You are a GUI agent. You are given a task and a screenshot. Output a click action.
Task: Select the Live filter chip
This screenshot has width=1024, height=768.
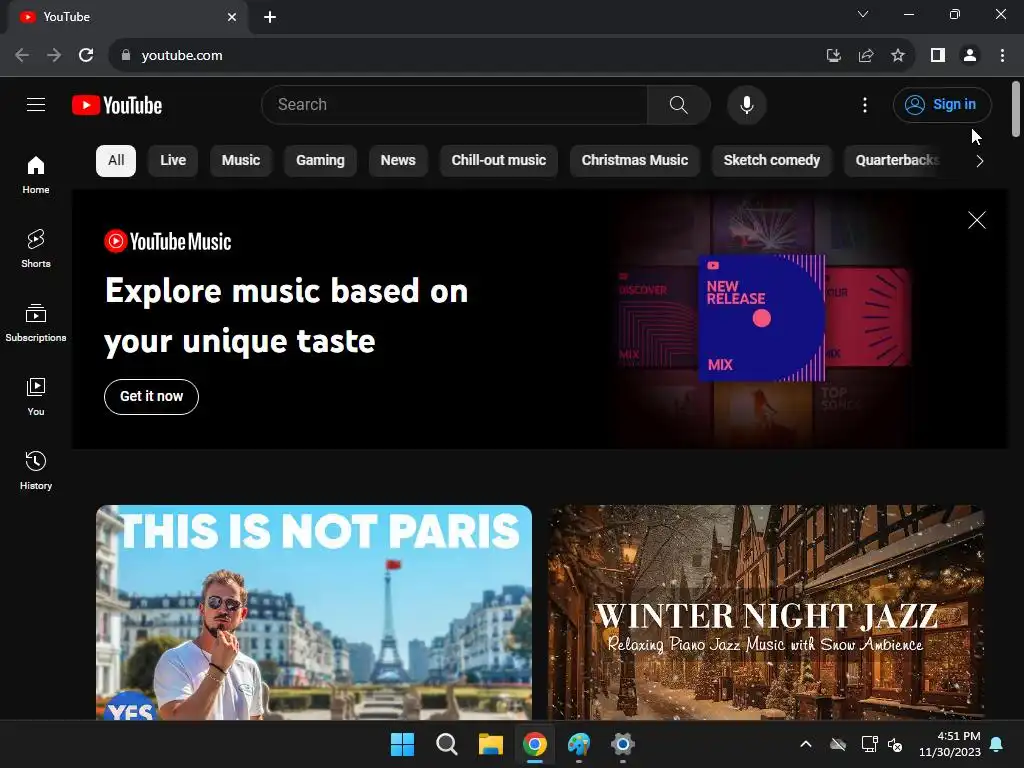pos(173,161)
